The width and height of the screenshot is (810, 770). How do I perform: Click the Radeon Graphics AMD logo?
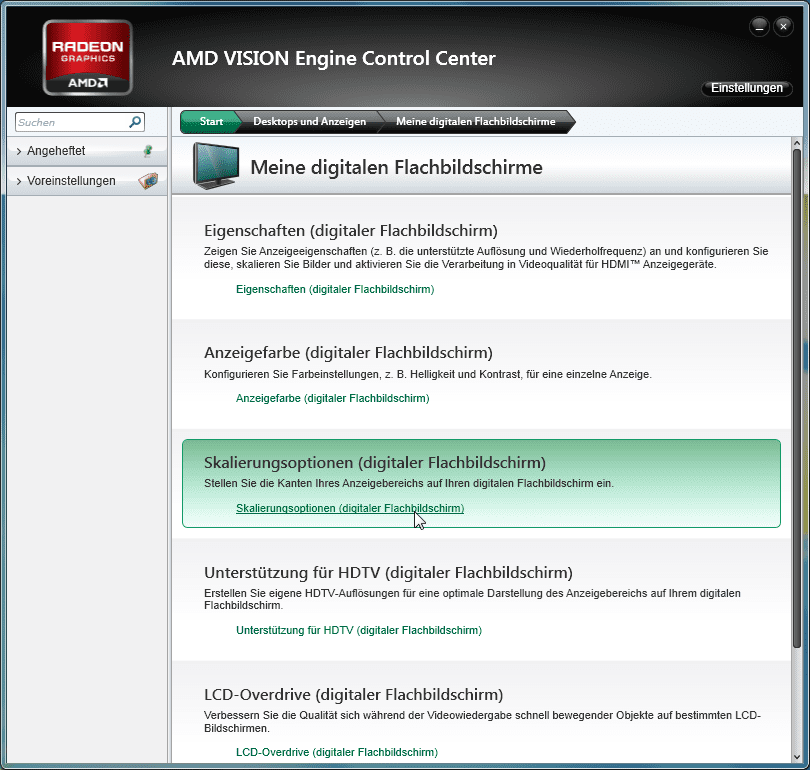click(87, 57)
